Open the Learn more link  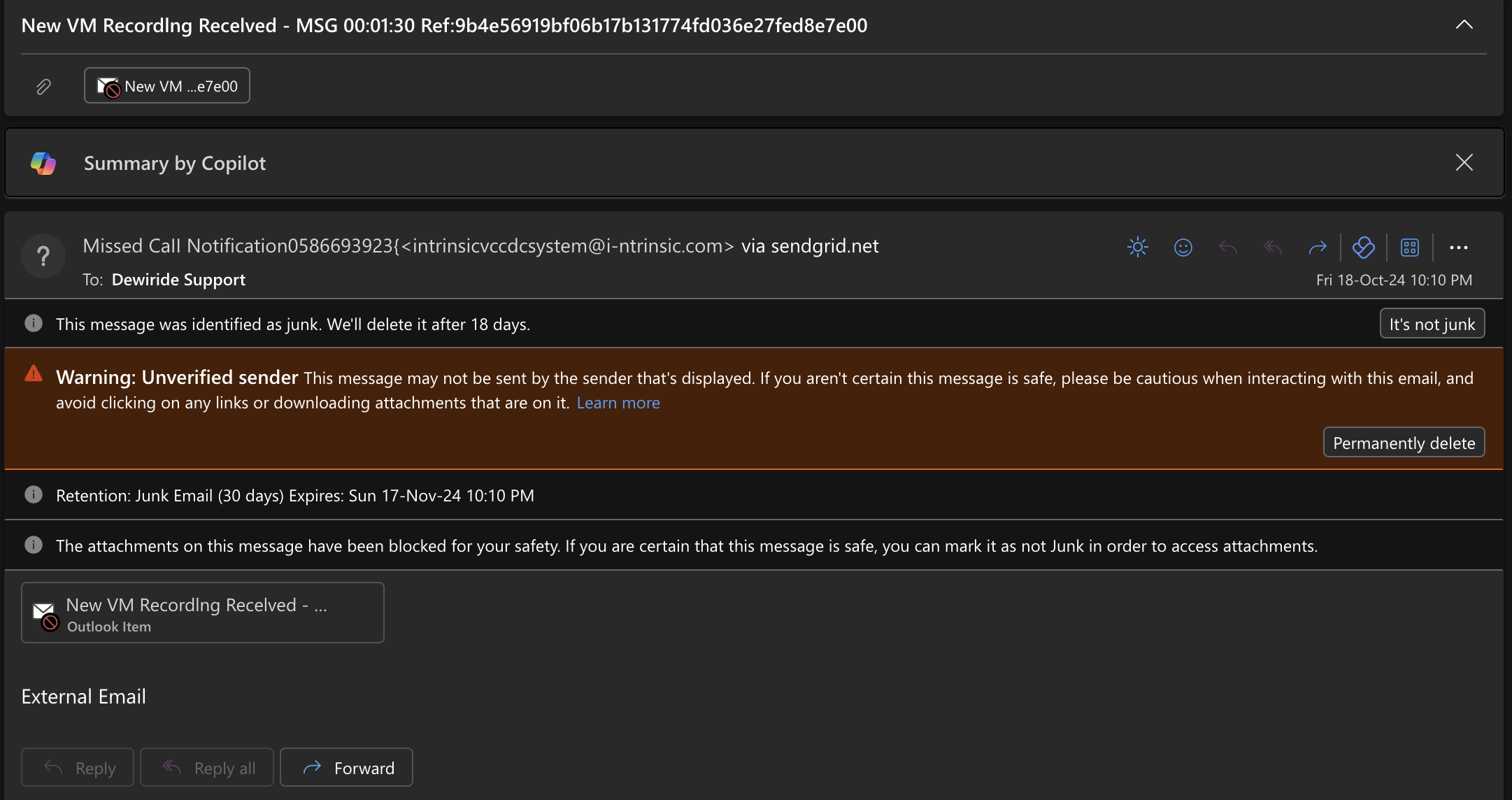tap(618, 403)
